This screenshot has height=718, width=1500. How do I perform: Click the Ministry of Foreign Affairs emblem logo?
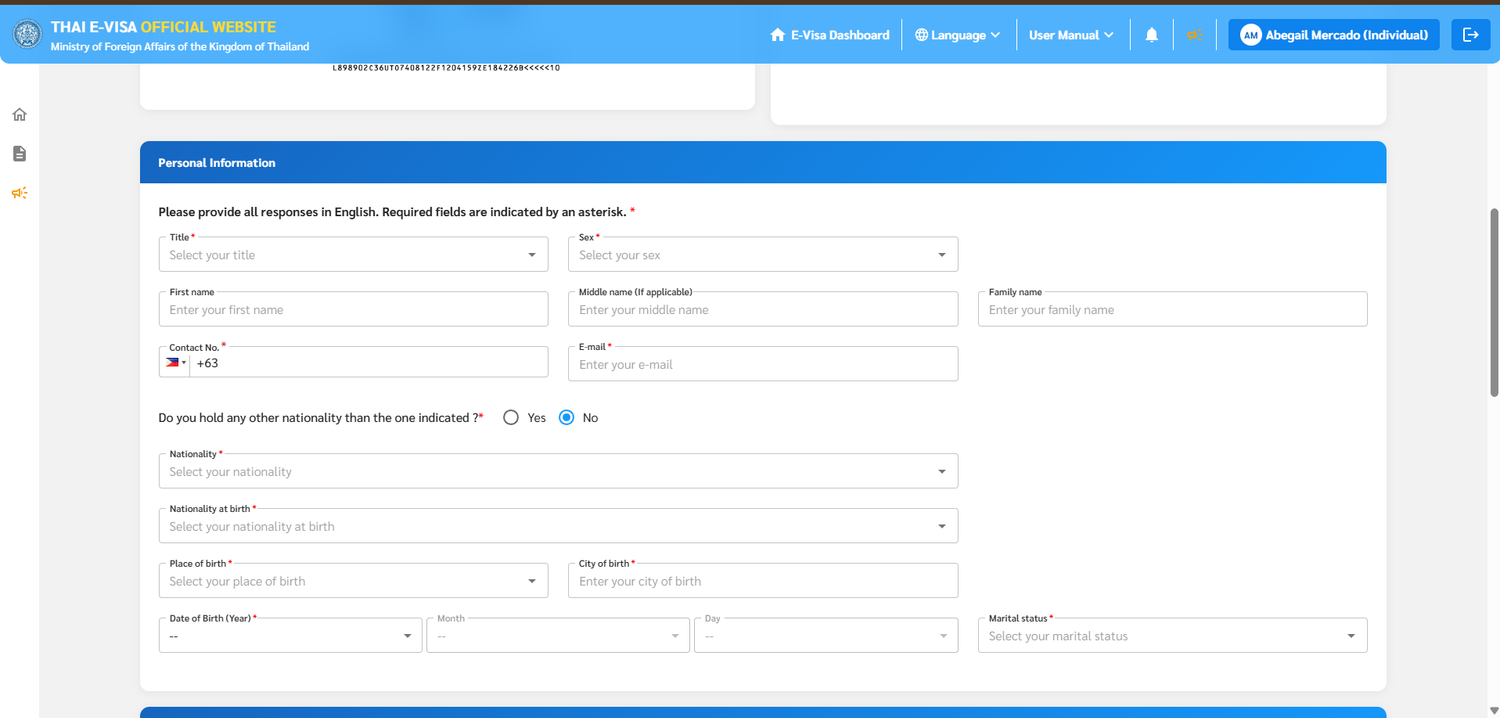click(27, 35)
